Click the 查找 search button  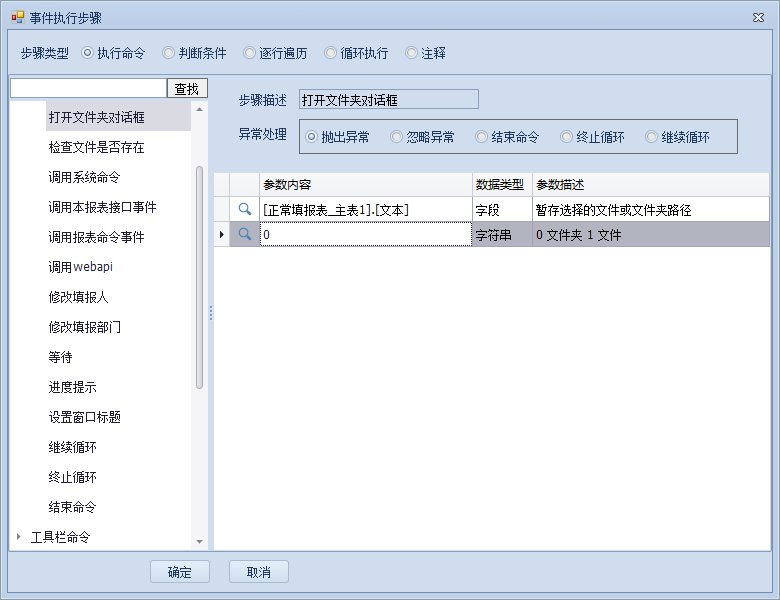(187, 89)
